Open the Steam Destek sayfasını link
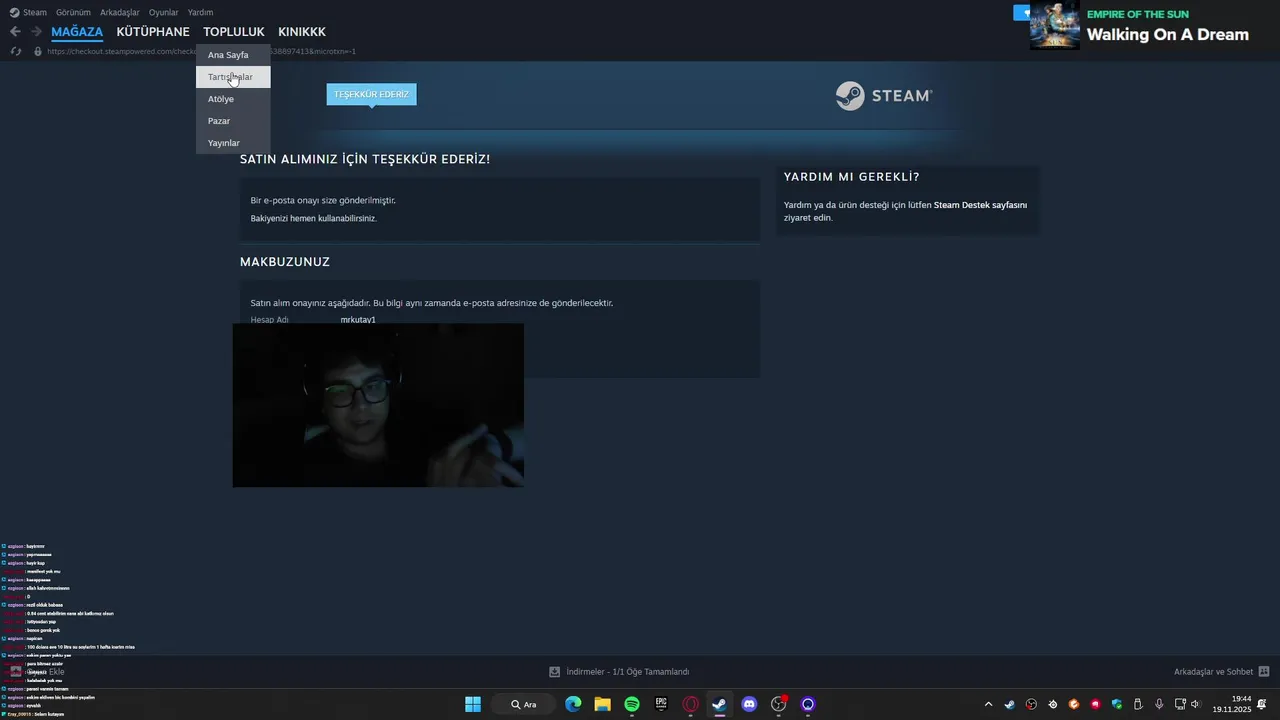The height and width of the screenshot is (720, 1280). [980, 205]
